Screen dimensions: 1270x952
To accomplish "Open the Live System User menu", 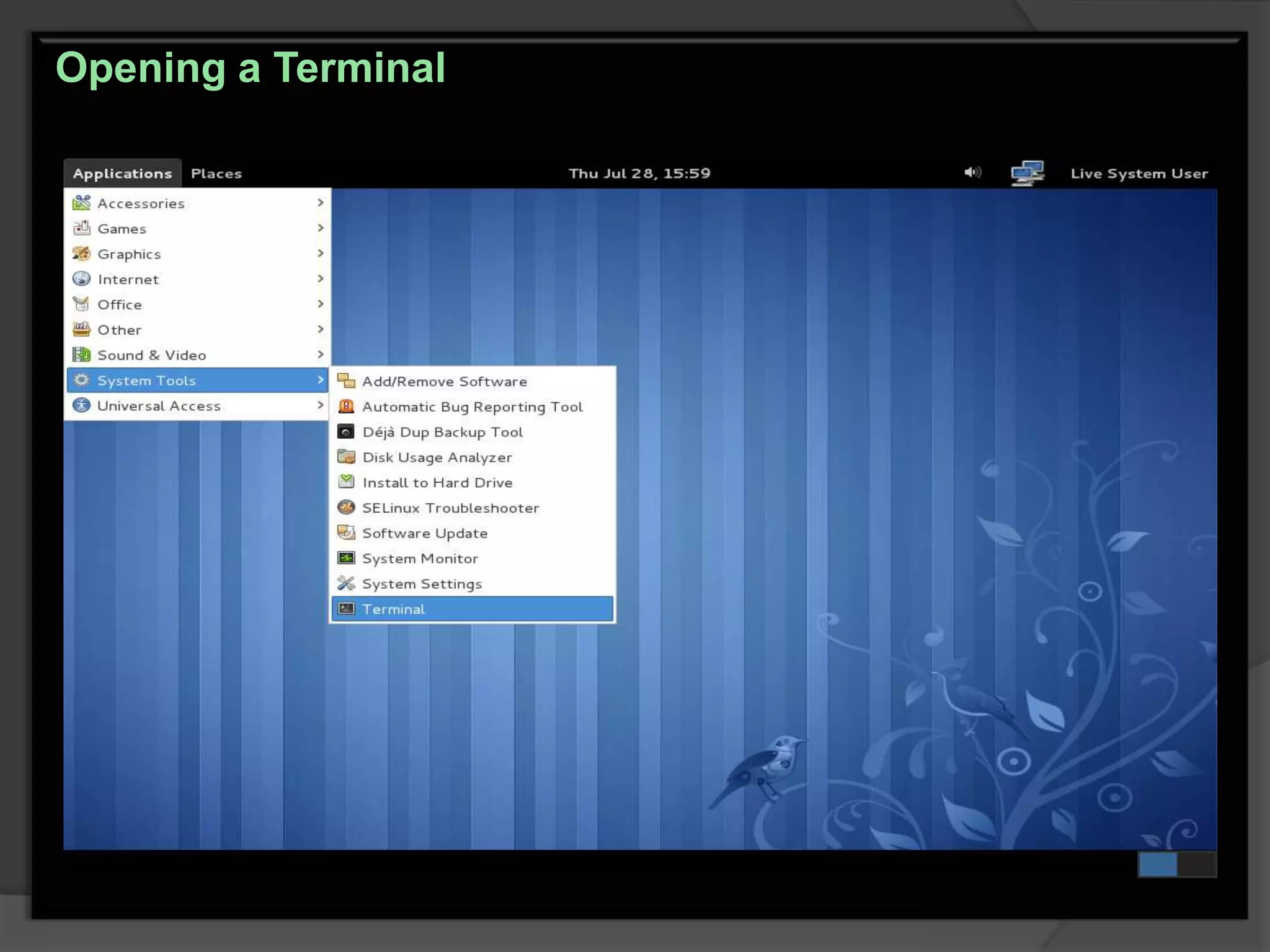I will [1139, 174].
